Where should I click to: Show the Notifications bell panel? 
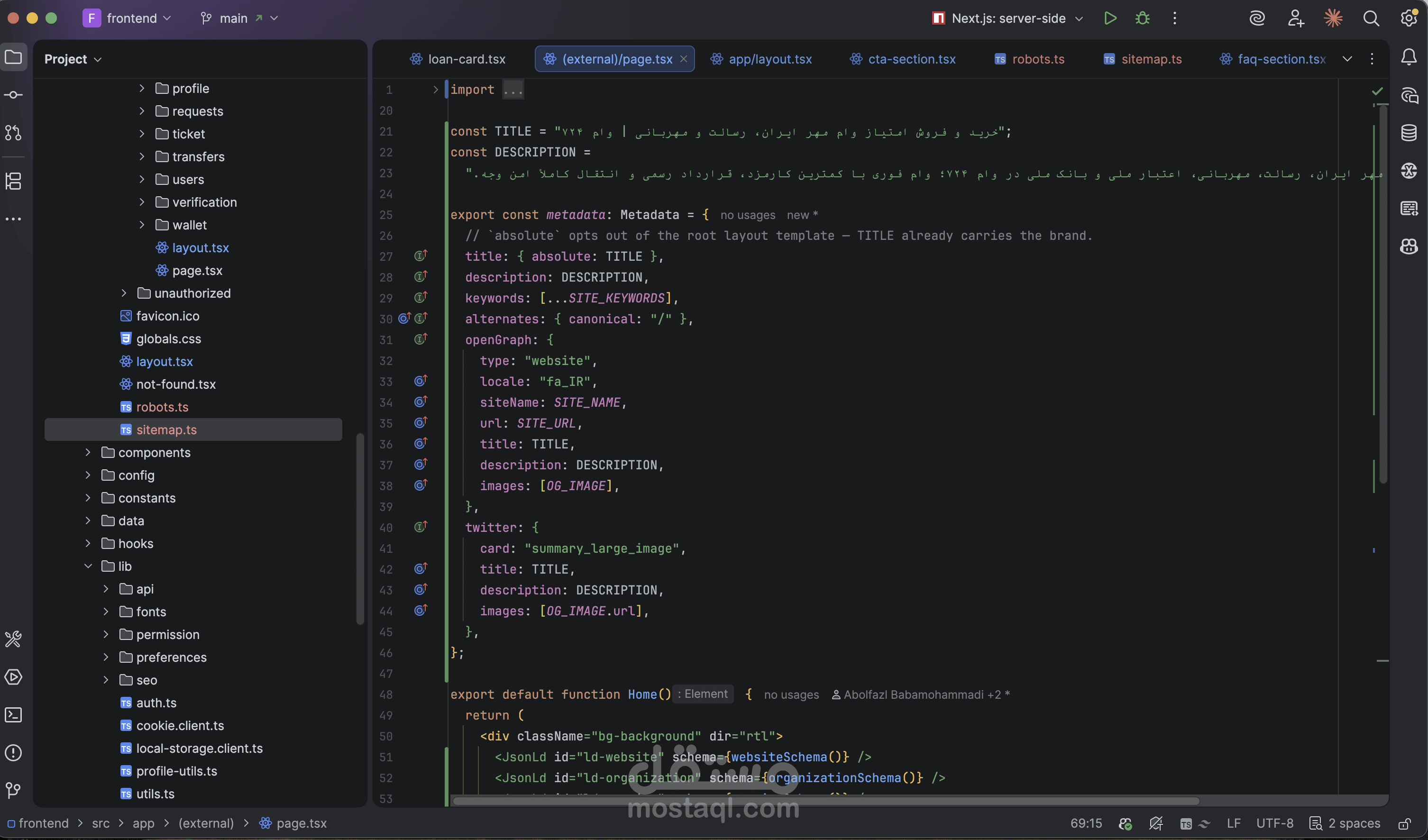(x=1409, y=56)
